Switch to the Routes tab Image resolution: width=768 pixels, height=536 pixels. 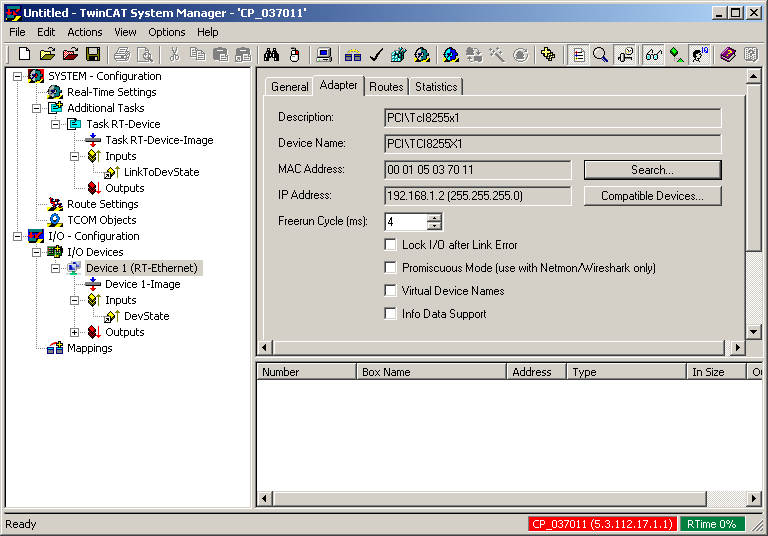point(386,87)
